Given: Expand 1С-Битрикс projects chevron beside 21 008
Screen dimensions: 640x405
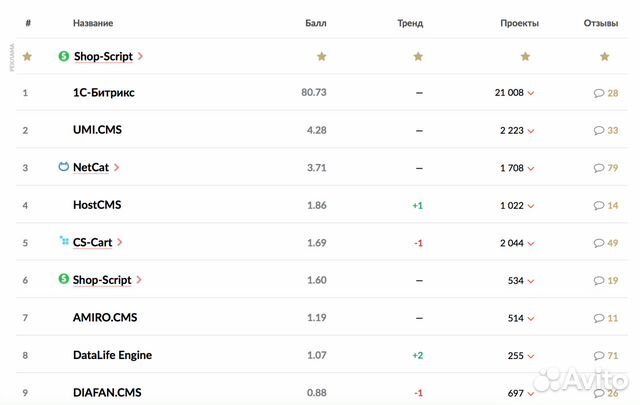Looking at the screenshot, I should pos(531,93).
